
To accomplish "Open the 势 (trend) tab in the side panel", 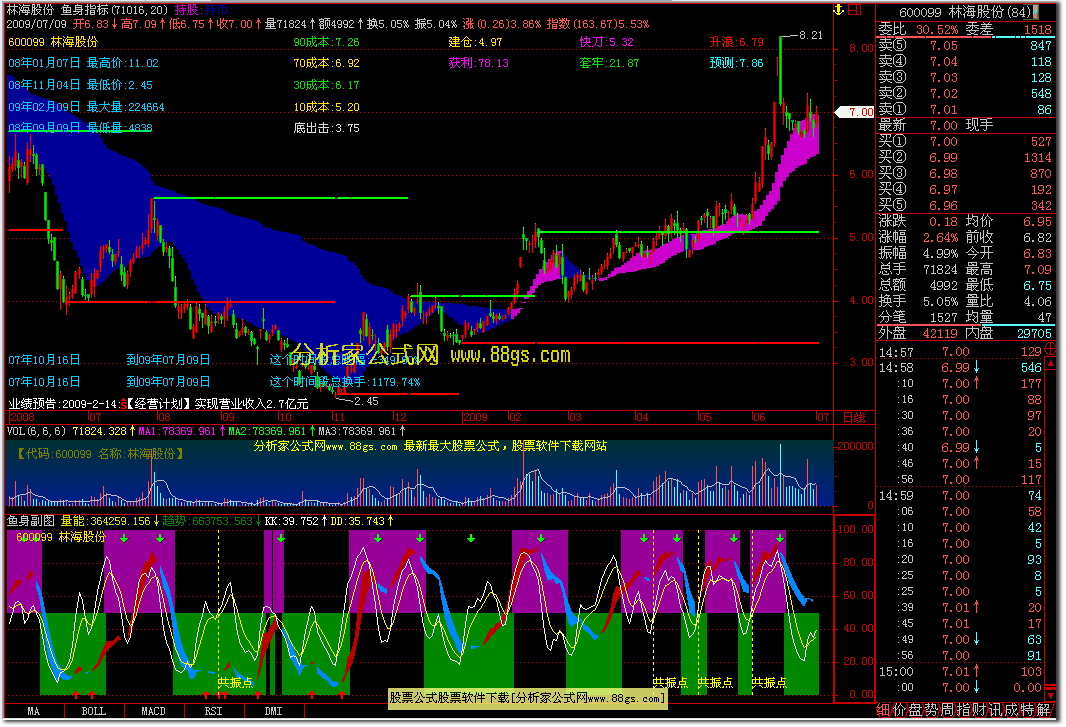I will (x=931, y=710).
